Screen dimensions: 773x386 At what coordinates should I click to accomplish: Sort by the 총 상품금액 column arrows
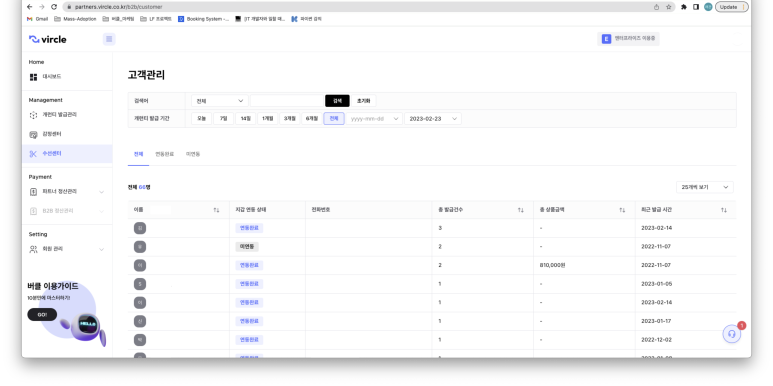pyautogui.click(x=622, y=210)
